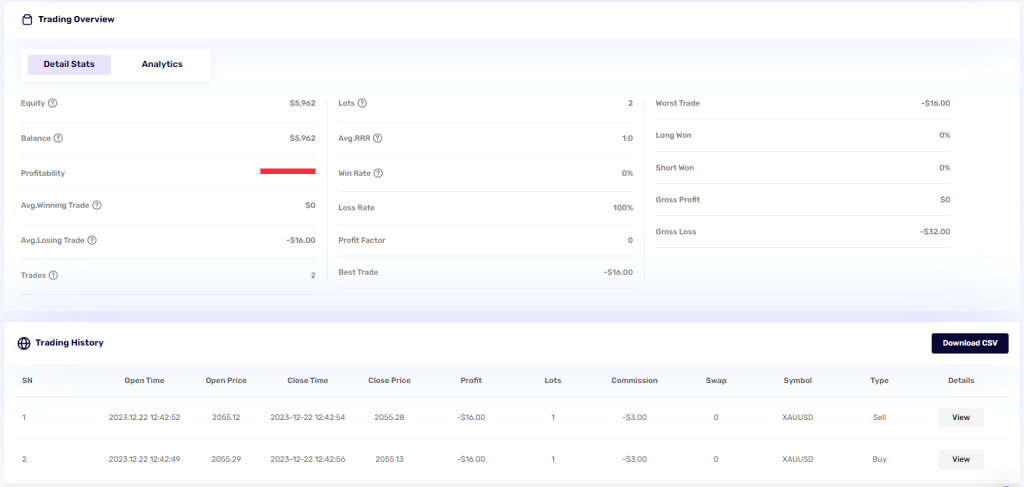Click the Gross Profit label

pyautogui.click(x=677, y=200)
